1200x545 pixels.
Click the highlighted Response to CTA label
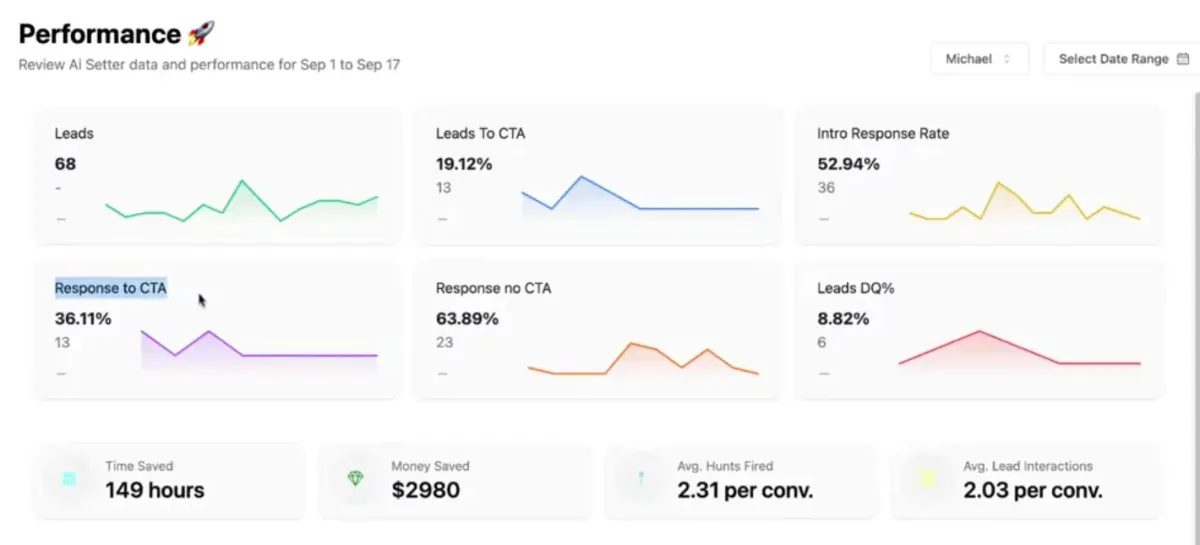pos(111,288)
